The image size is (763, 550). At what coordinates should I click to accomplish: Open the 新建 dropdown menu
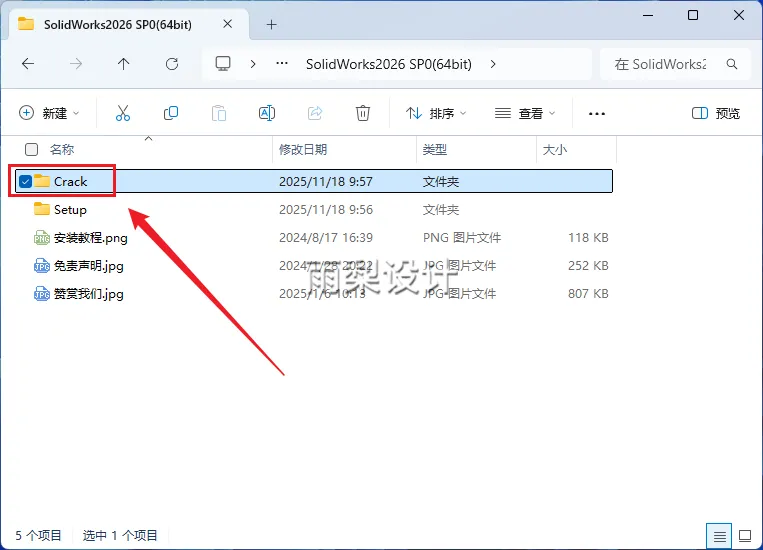(x=49, y=113)
